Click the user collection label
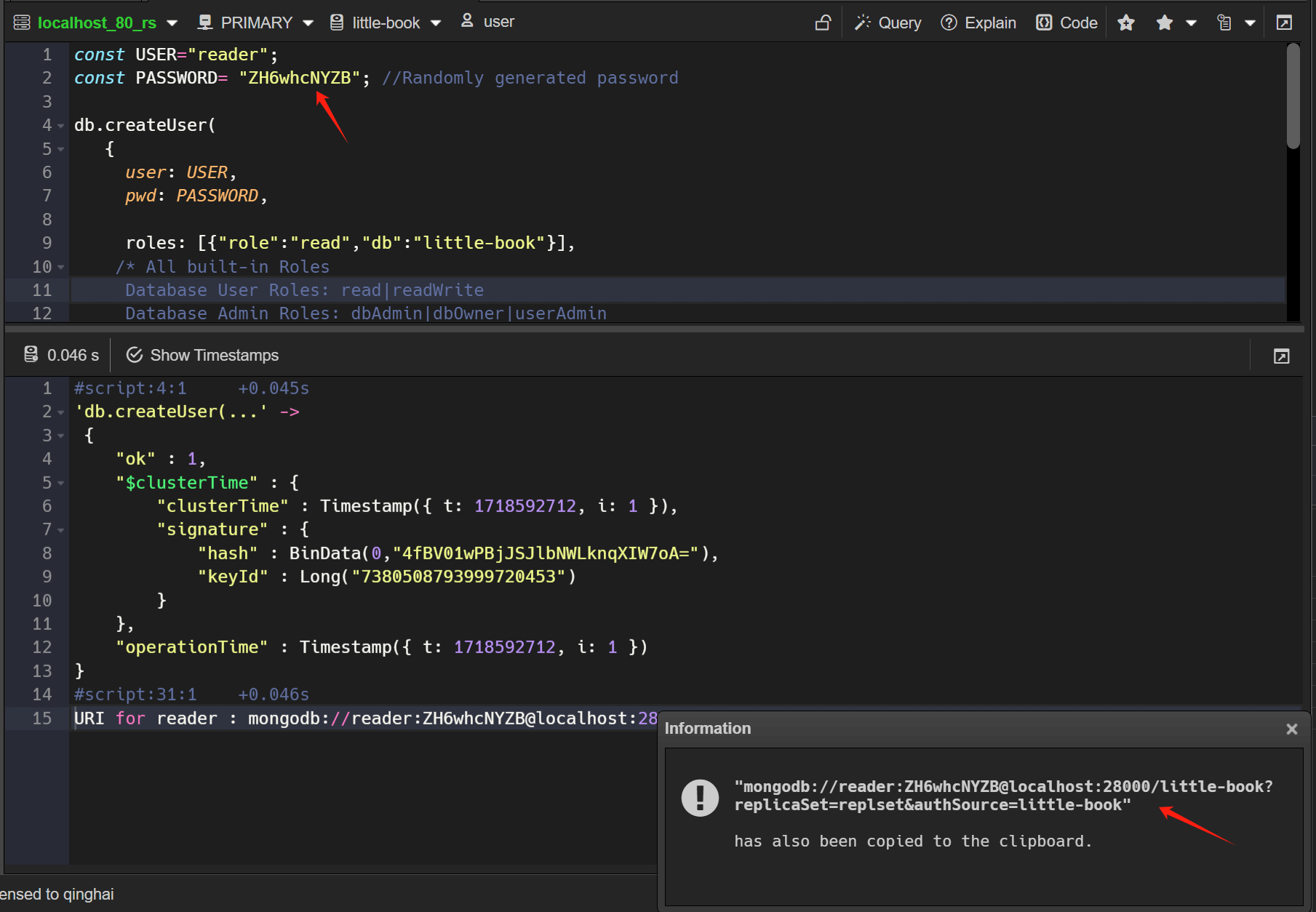1316x912 pixels. tap(499, 22)
